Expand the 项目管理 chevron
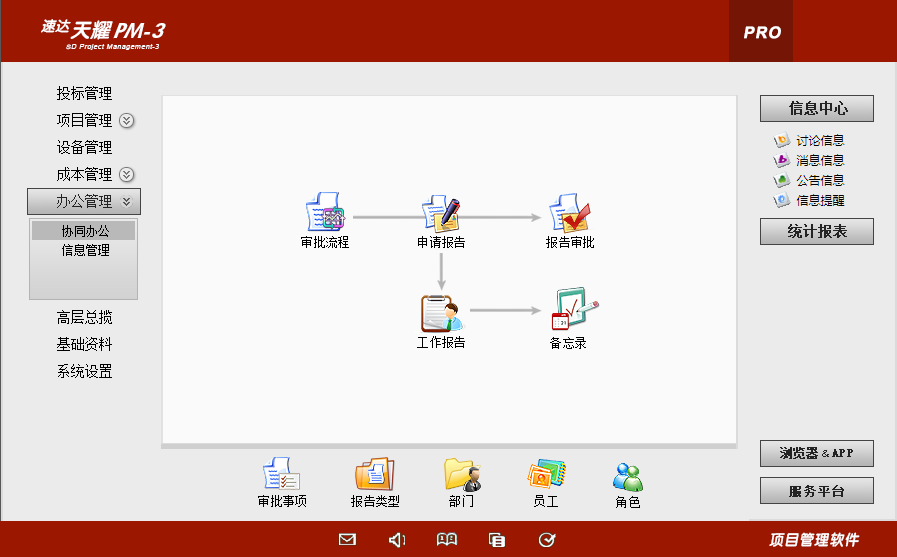 [x=127, y=121]
